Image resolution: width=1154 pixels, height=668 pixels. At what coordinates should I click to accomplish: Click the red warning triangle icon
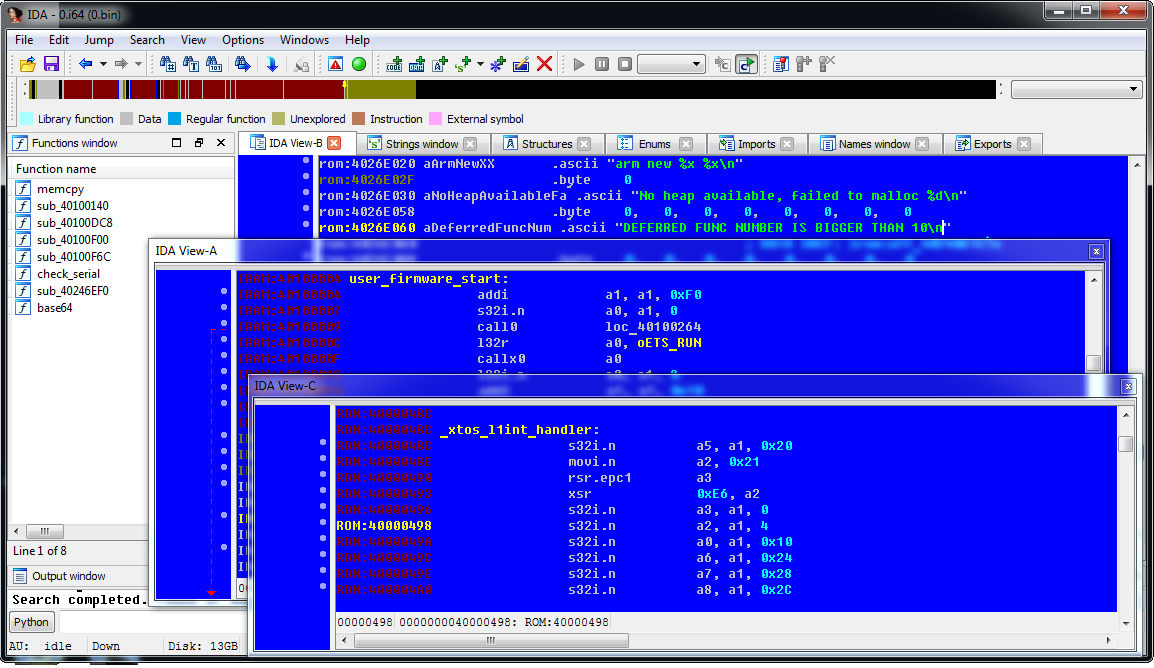[x=336, y=64]
